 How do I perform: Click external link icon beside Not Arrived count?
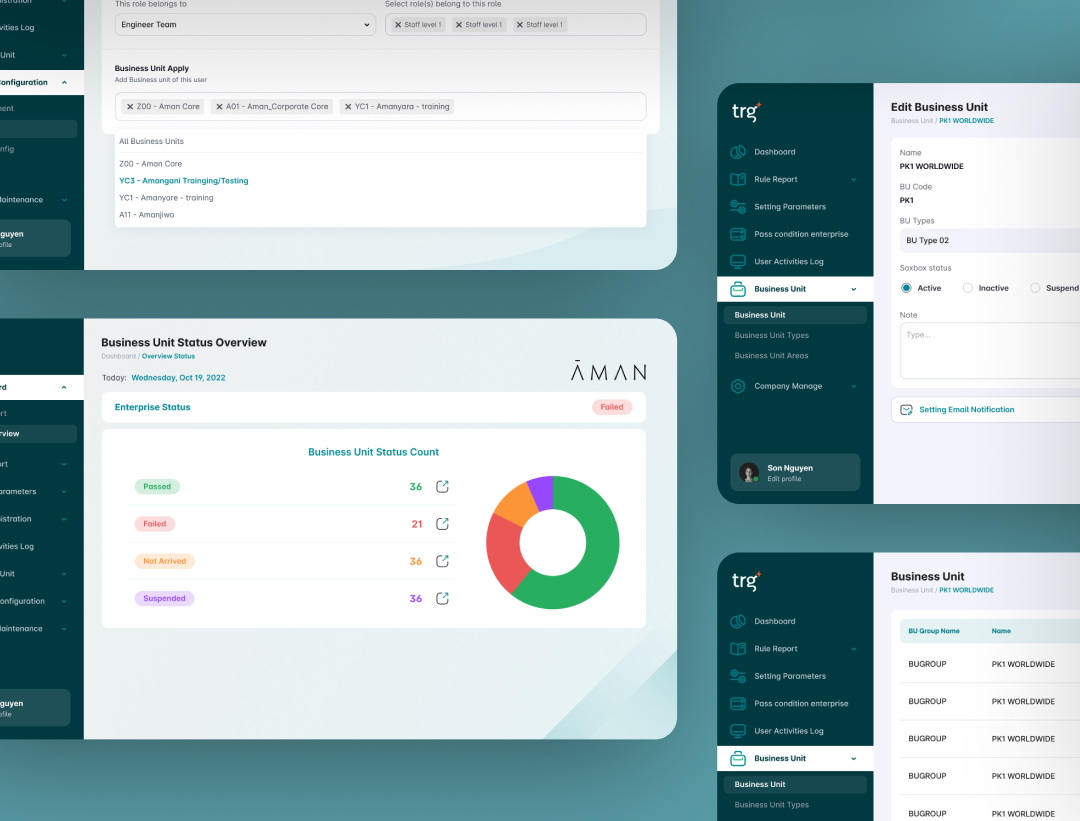click(x=442, y=561)
